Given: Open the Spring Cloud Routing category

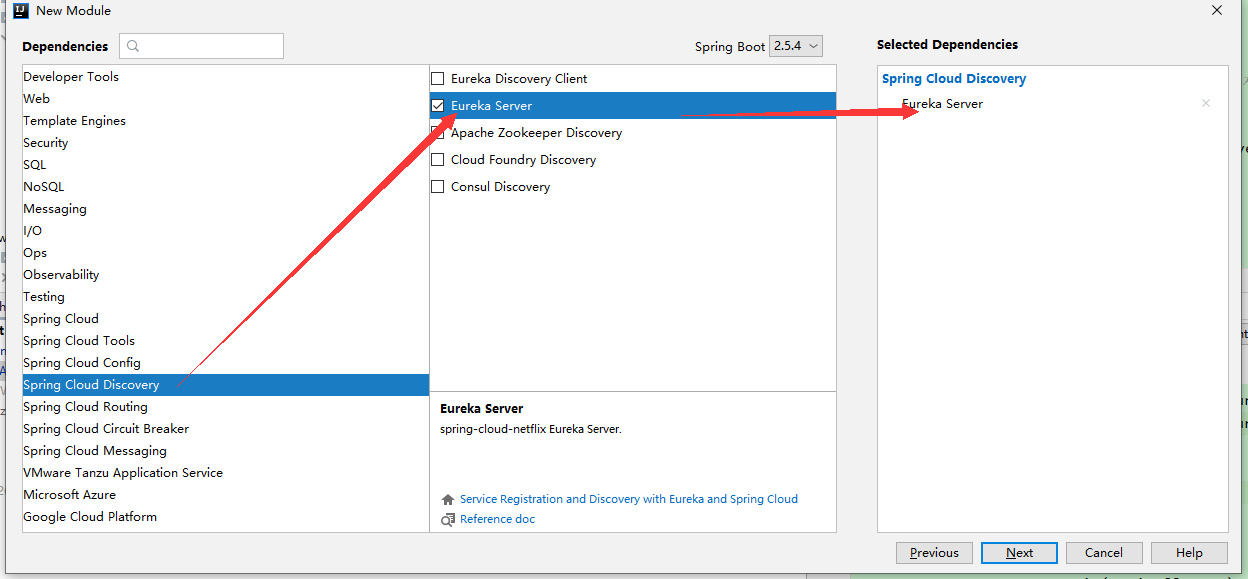Looking at the screenshot, I should pos(226,407).
